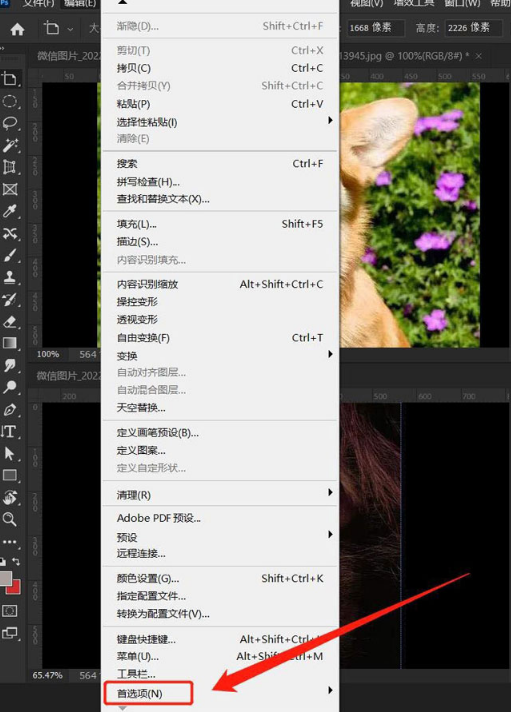Select the Eyedropper tool
511x712 pixels.
pos(10,211)
